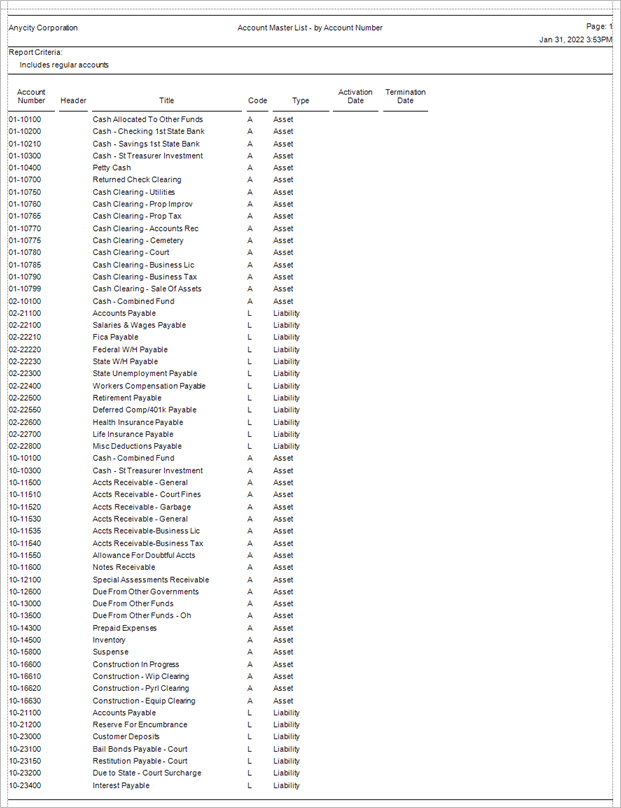This screenshot has height=808, width=621.
Task: Select account number 10-10100
Action: pyautogui.click(x=25, y=458)
